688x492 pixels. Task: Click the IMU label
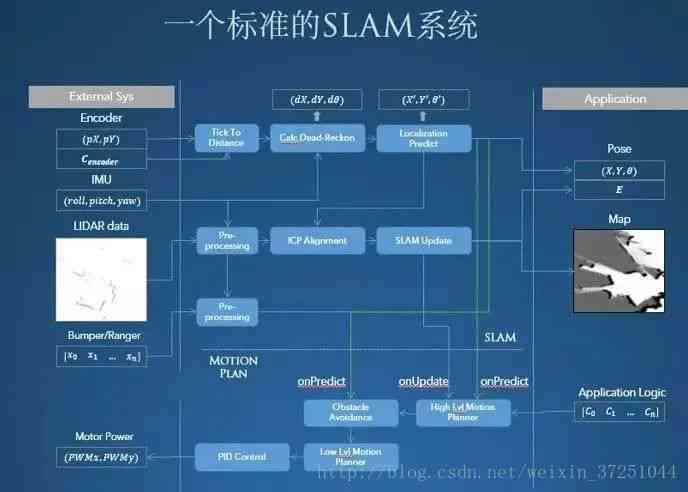point(101,180)
